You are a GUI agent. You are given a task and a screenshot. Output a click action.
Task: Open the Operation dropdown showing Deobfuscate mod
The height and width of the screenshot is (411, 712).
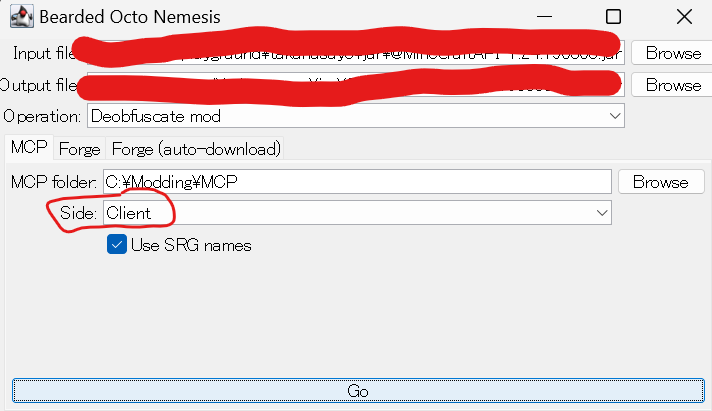[x=355, y=116]
